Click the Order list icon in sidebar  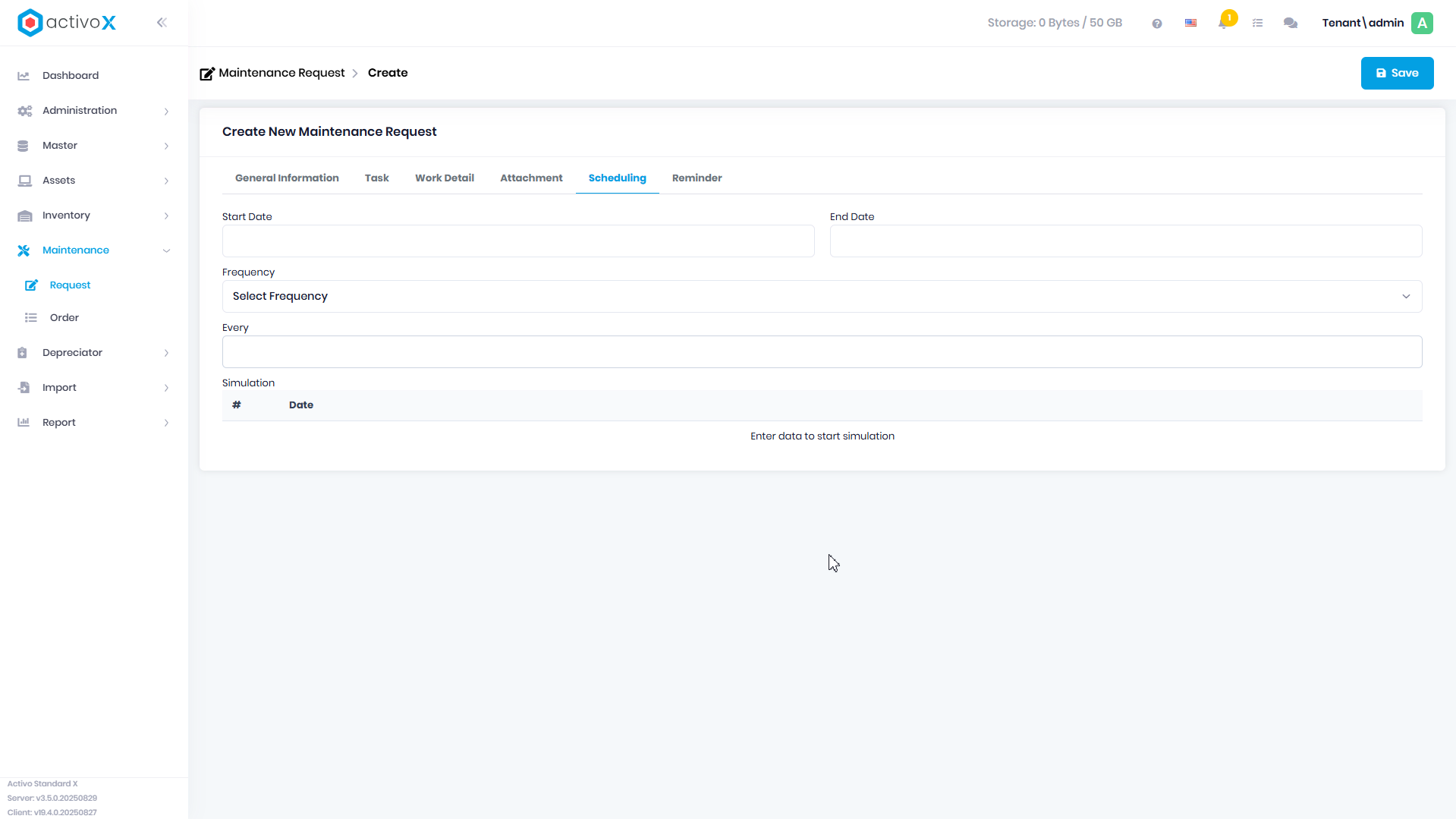tap(31, 318)
